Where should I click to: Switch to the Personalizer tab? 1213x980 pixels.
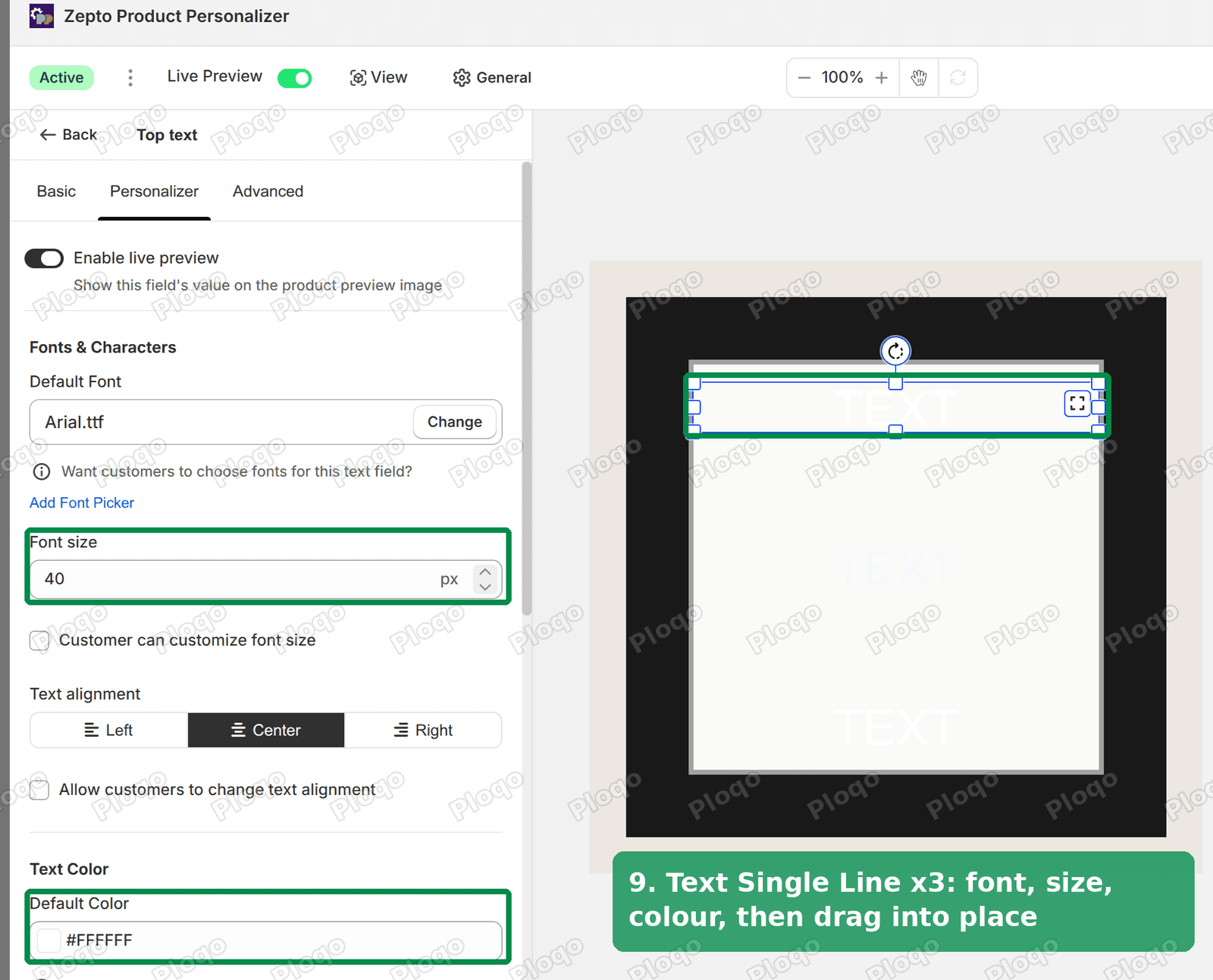[x=154, y=191]
